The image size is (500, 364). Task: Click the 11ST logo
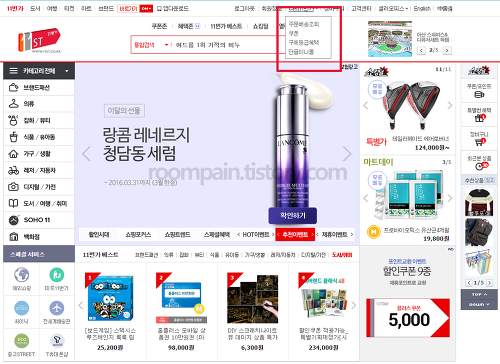39,41
